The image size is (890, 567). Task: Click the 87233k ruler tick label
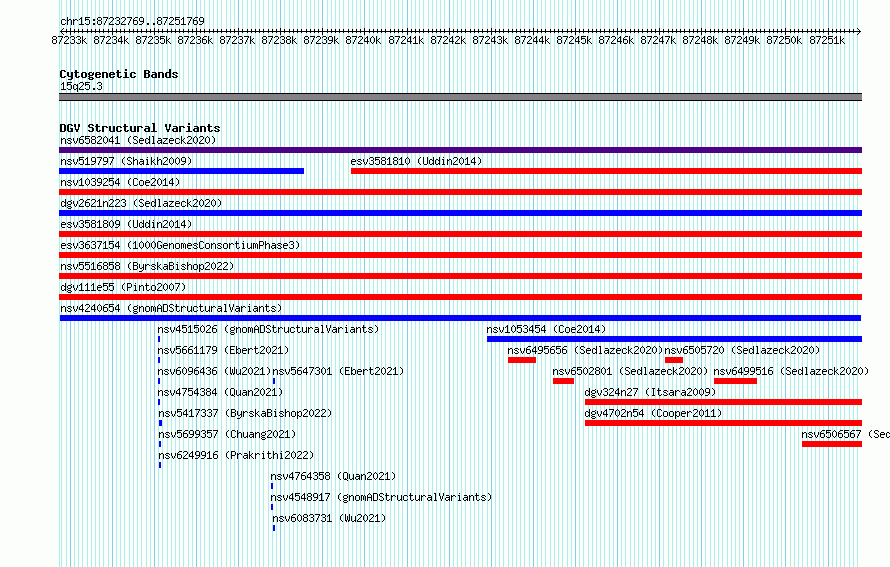[69, 40]
